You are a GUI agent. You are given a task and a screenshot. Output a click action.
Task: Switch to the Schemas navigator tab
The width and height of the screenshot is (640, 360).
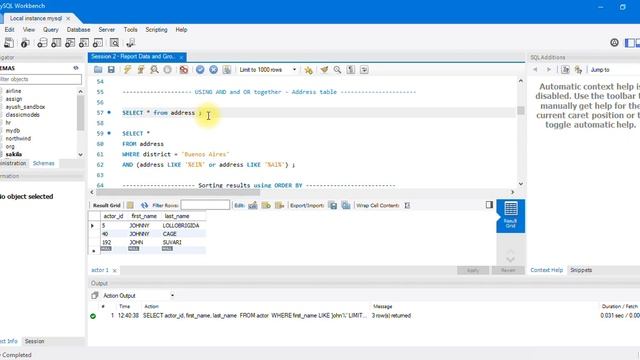pyautogui.click(x=44, y=163)
